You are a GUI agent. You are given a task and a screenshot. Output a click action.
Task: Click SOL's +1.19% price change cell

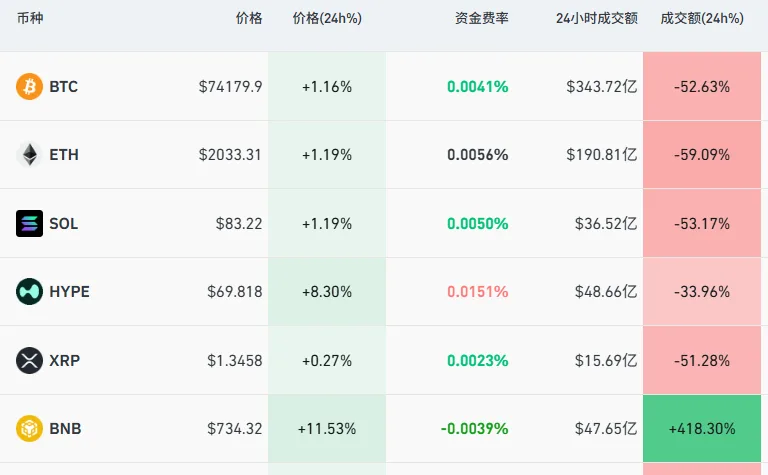point(327,223)
